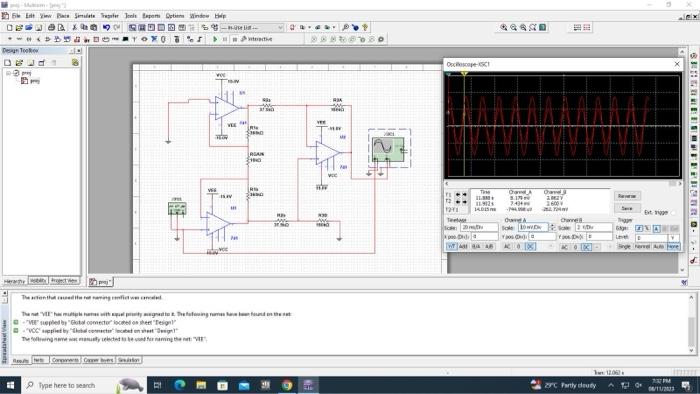Click the Copy icon in toolbar
This screenshot has width=700, height=394.
point(84,28)
